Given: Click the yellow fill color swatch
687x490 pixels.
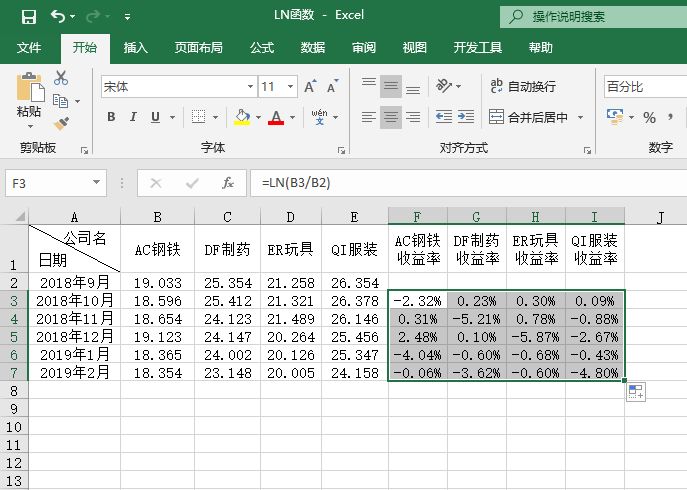Looking at the screenshot, I should pyautogui.click(x=241, y=118).
